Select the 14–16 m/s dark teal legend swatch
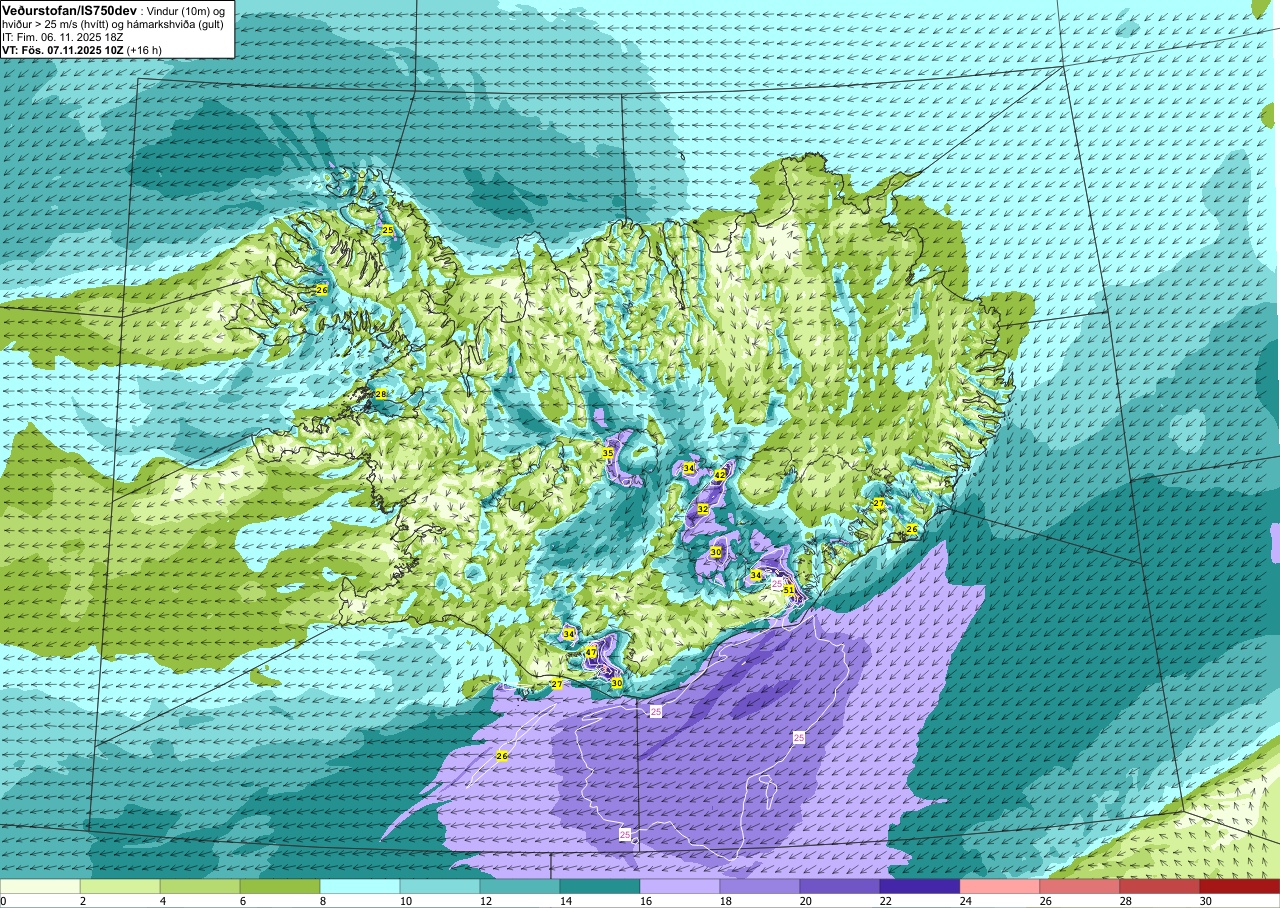Viewport: 1280px width, 908px height. point(600,886)
